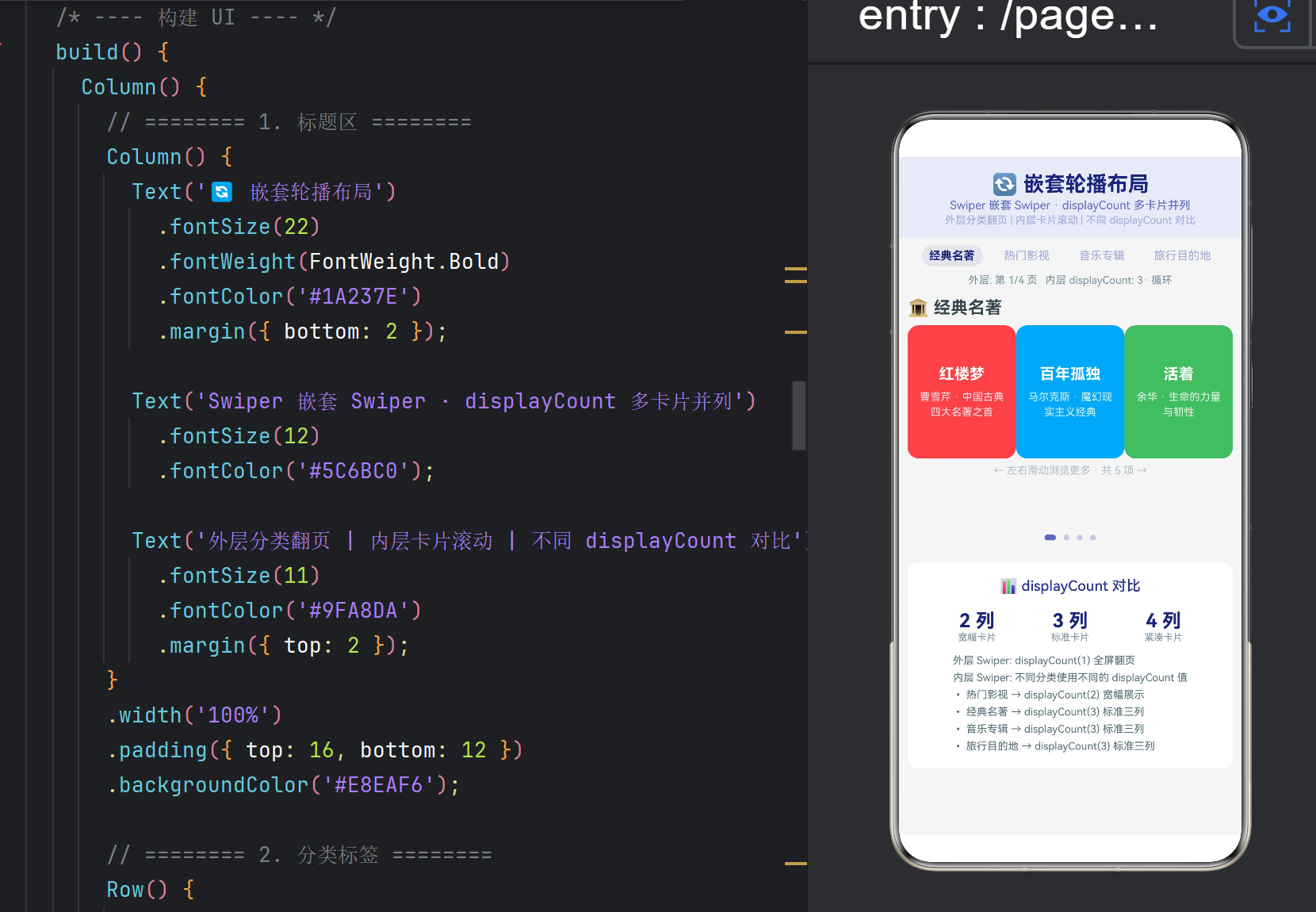The width and height of the screenshot is (1316, 912).
Task: Click the '#9FA8DA' color string in code
Action: tap(353, 611)
